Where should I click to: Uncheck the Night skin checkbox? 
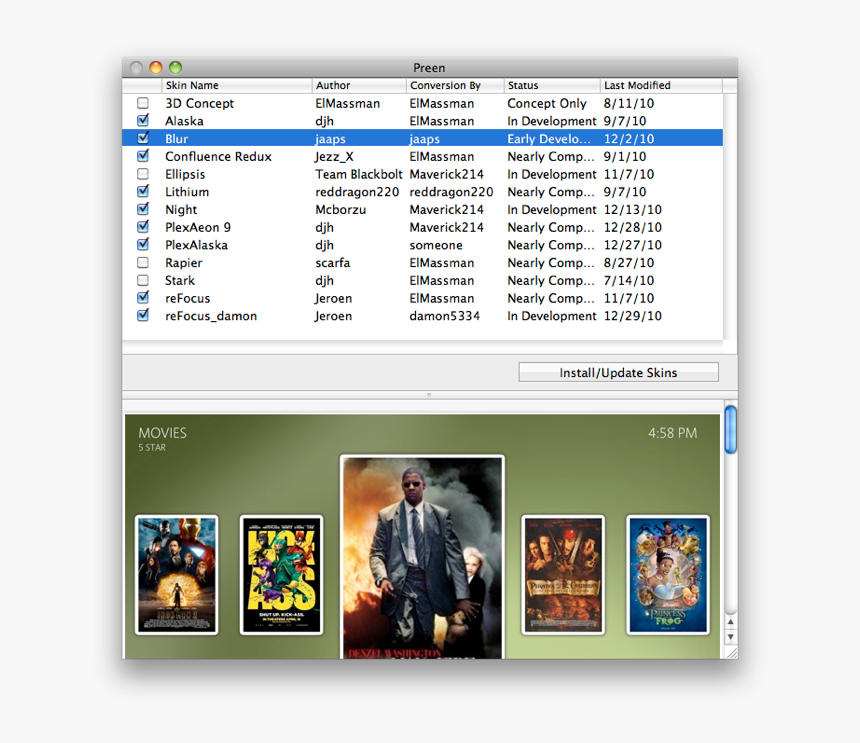tap(143, 209)
